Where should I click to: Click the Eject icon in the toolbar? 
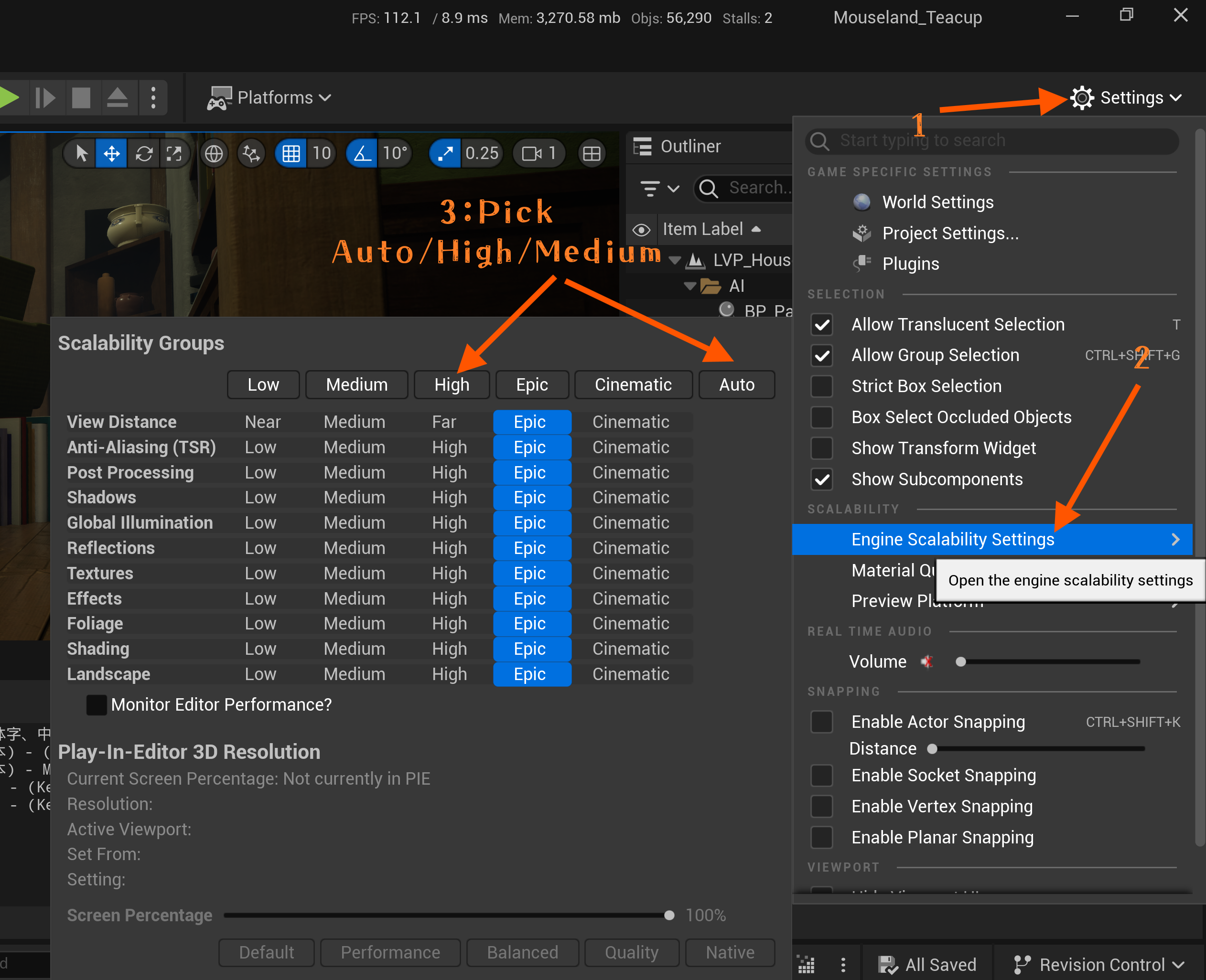coord(118,97)
